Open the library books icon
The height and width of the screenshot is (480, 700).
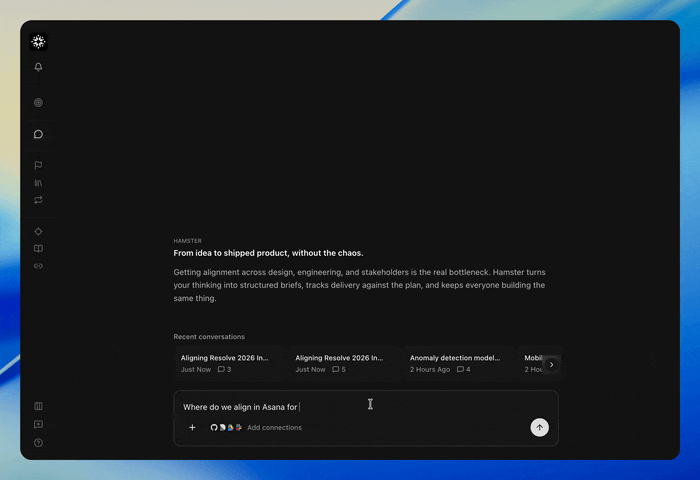coord(38,183)
